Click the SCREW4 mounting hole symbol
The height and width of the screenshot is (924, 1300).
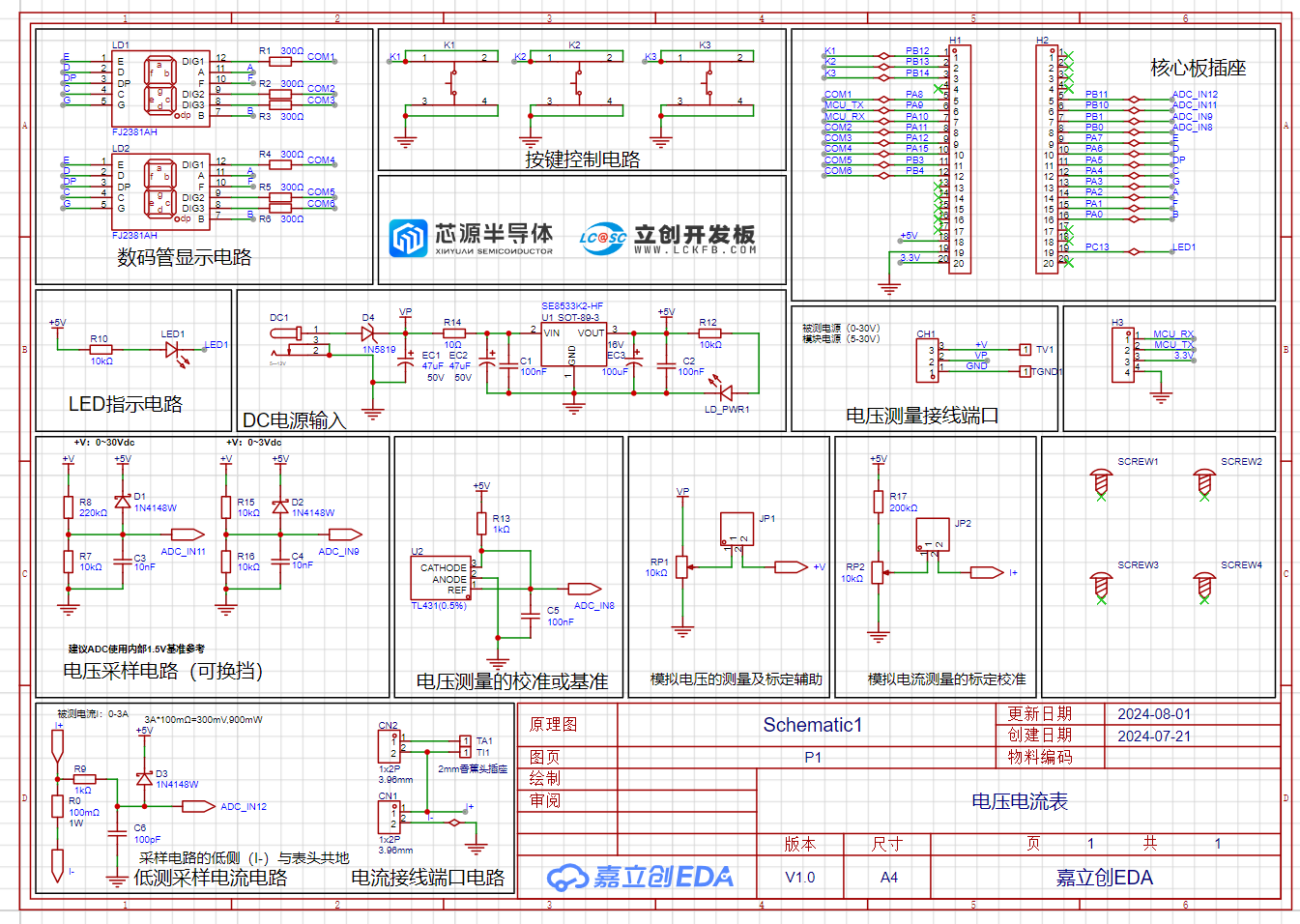pyautogui.click(x=1204, y=587)
